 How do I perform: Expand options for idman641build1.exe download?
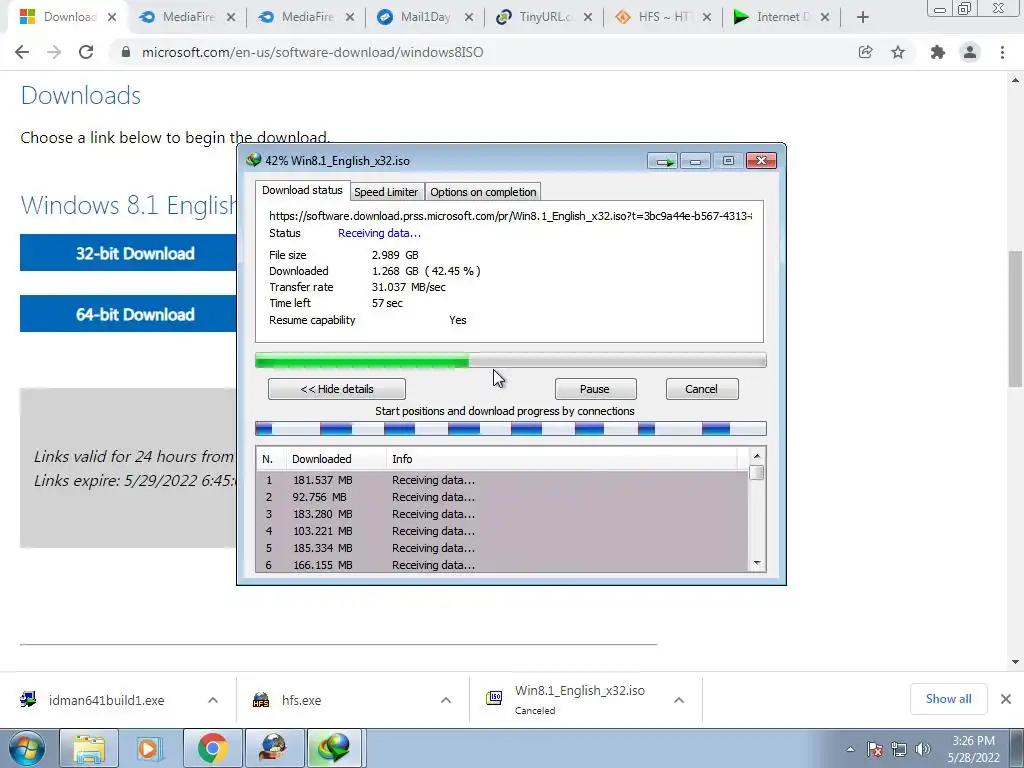coord(213,700)
